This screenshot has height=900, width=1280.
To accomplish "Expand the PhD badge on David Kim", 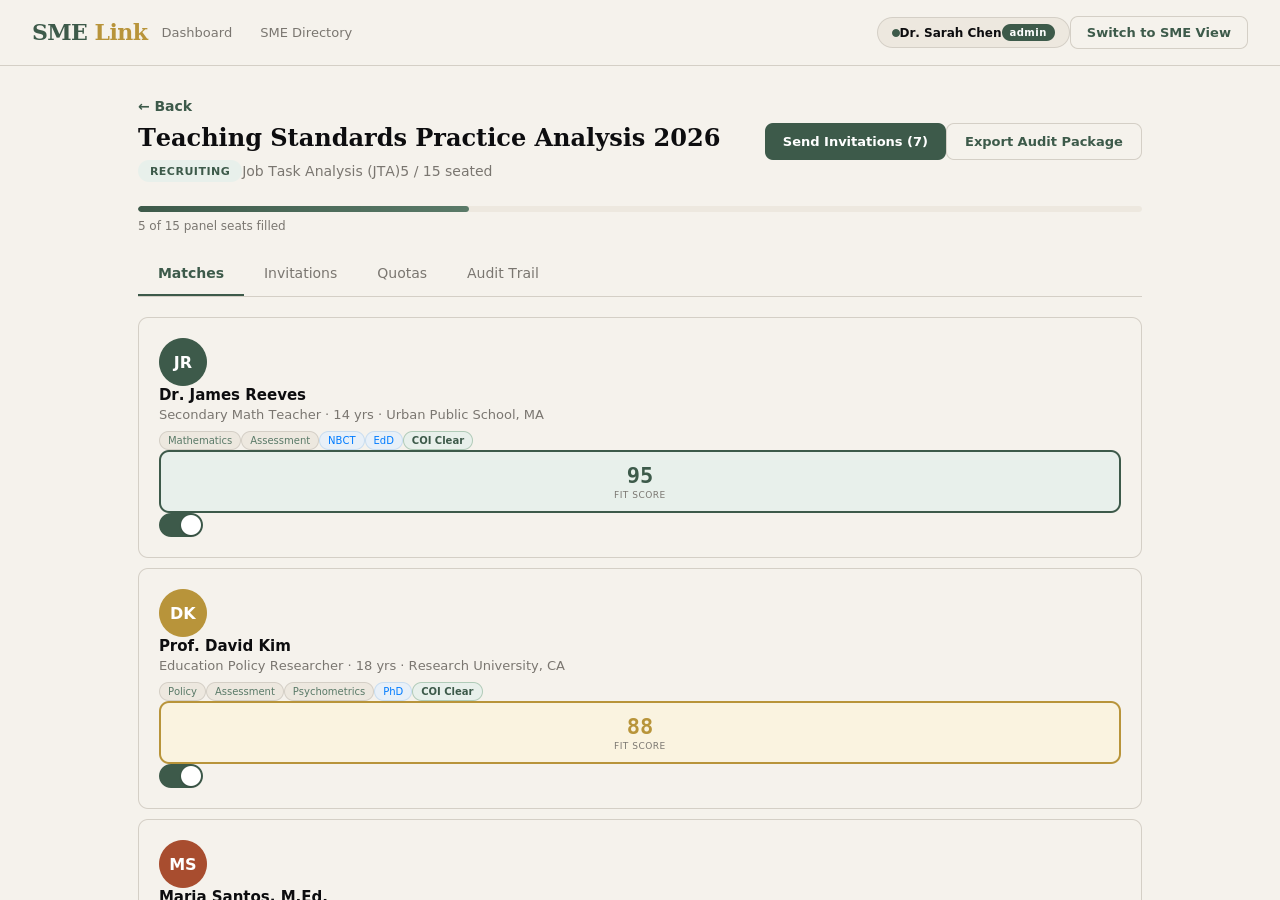I will pyautogui.click(x=393, y=690).
